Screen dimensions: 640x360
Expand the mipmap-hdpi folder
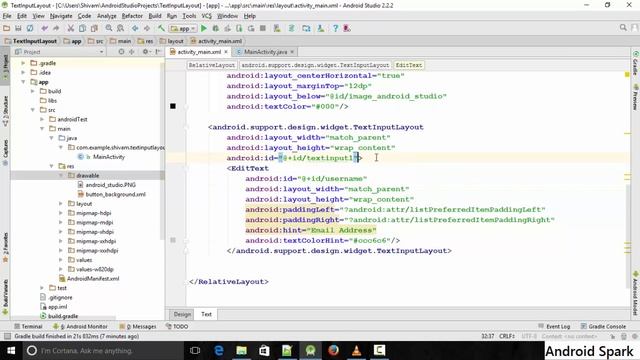coord(61,213)
